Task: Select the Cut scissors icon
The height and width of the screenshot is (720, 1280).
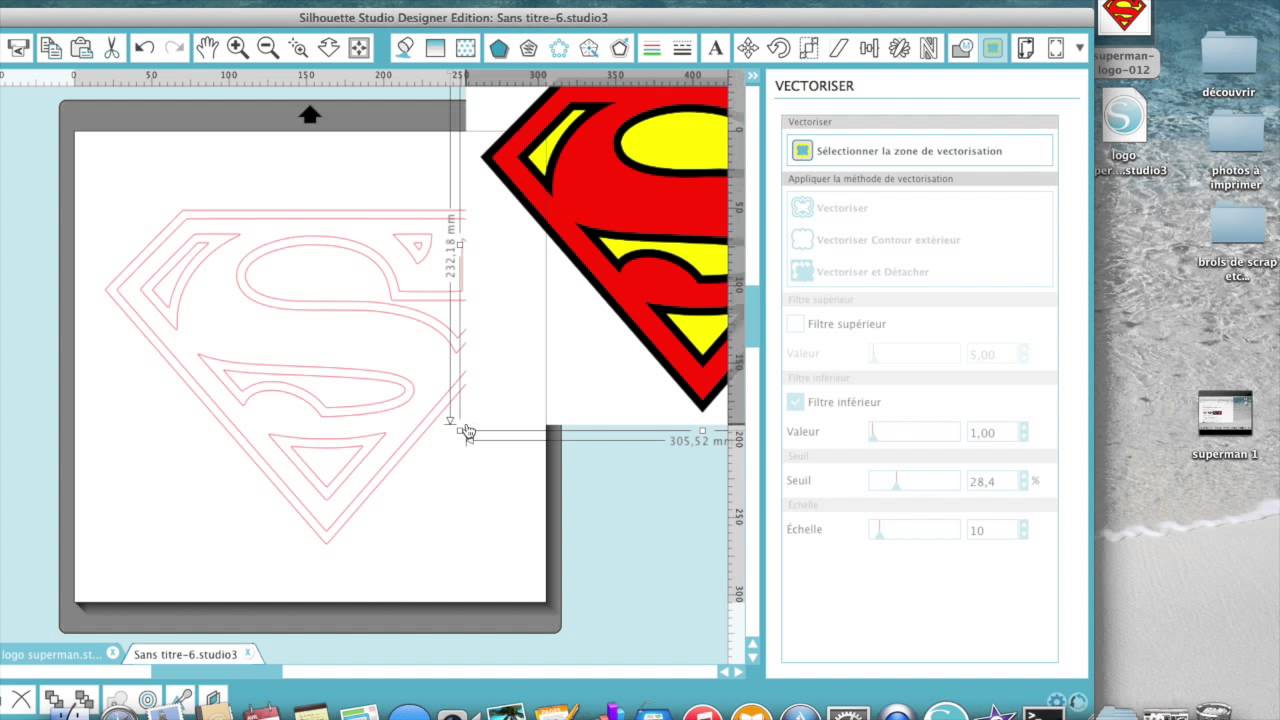Action: click(111, 47)
